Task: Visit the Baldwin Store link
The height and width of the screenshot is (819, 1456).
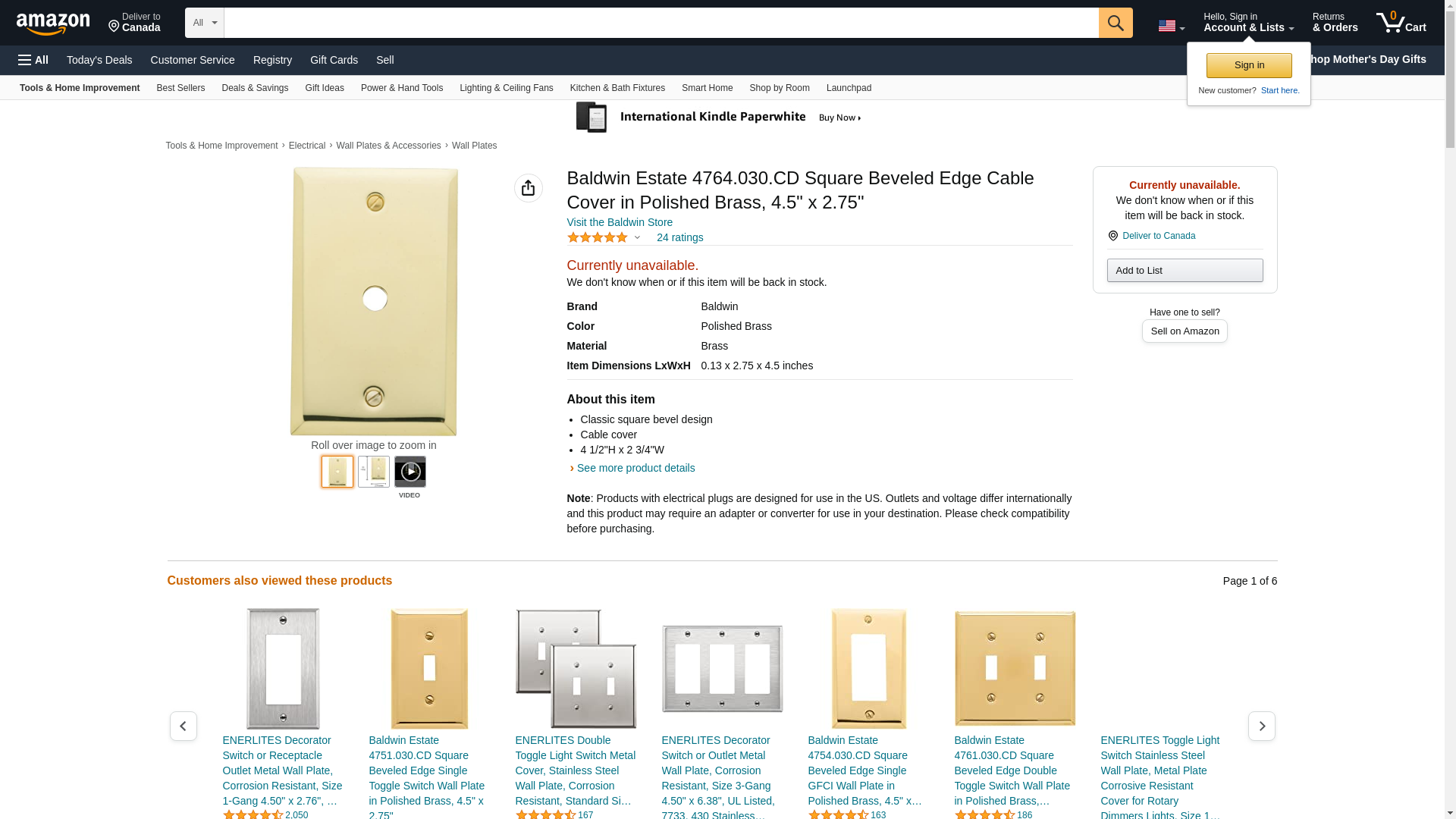Action: (620, 222)
